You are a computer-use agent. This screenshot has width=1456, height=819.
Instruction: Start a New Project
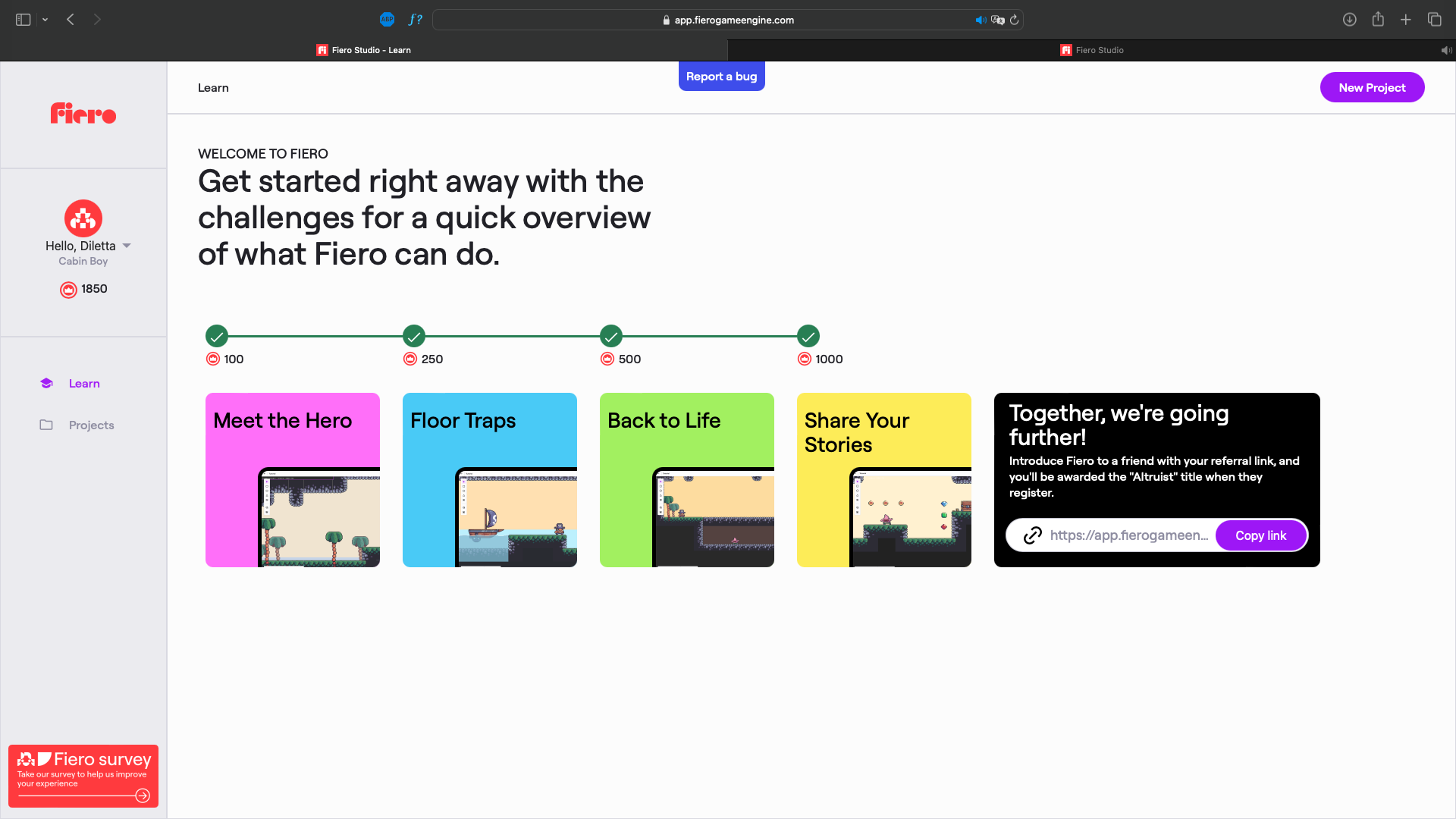tap(1372, 87)
